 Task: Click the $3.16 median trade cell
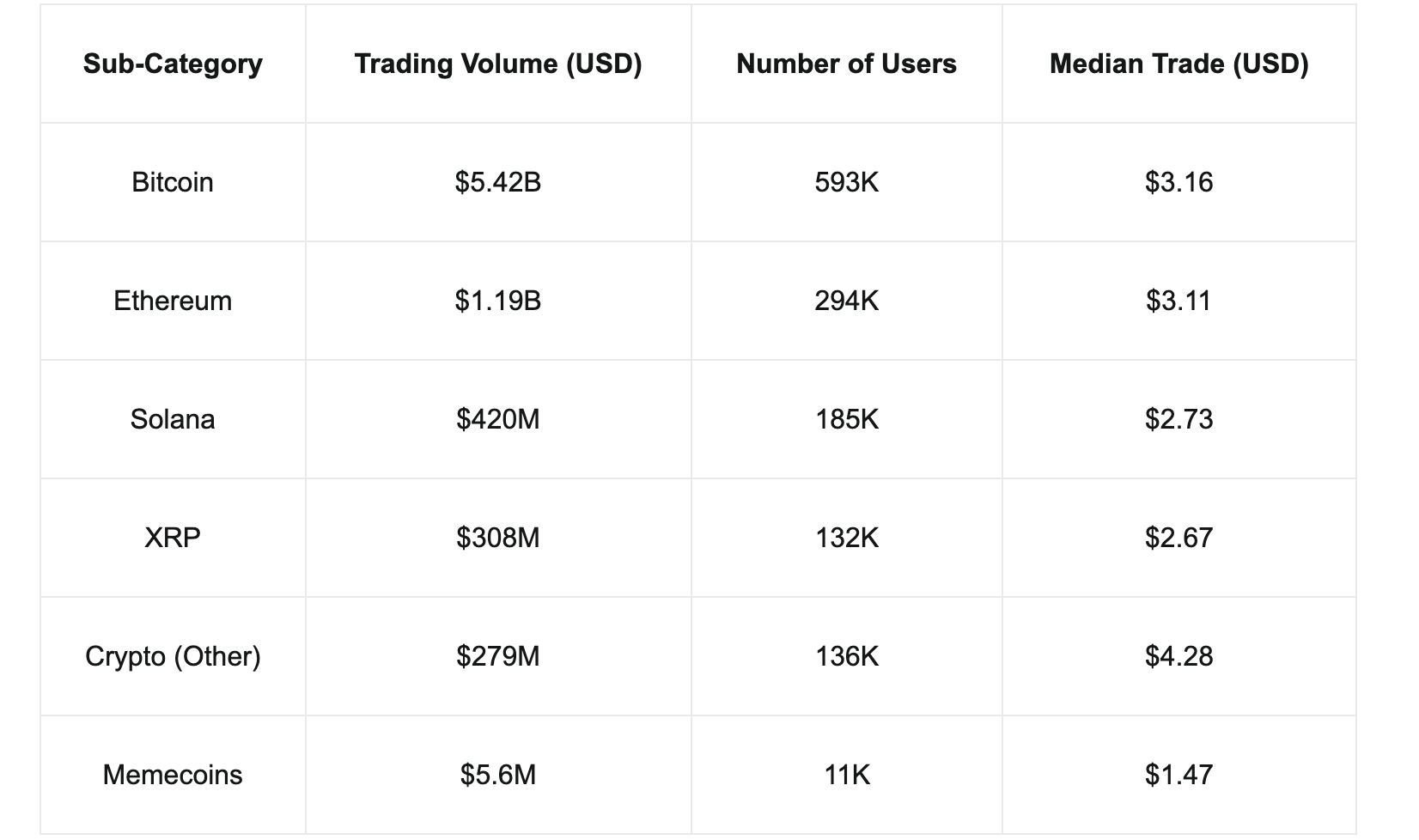pyautogui.click(x=1178, y=182)
